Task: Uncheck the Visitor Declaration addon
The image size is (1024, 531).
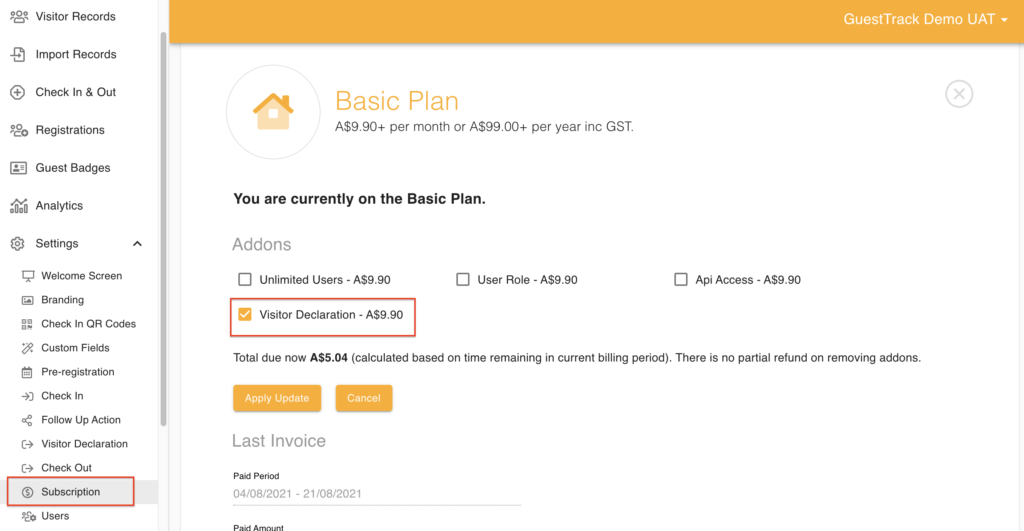Action: [x=245, y=314]
